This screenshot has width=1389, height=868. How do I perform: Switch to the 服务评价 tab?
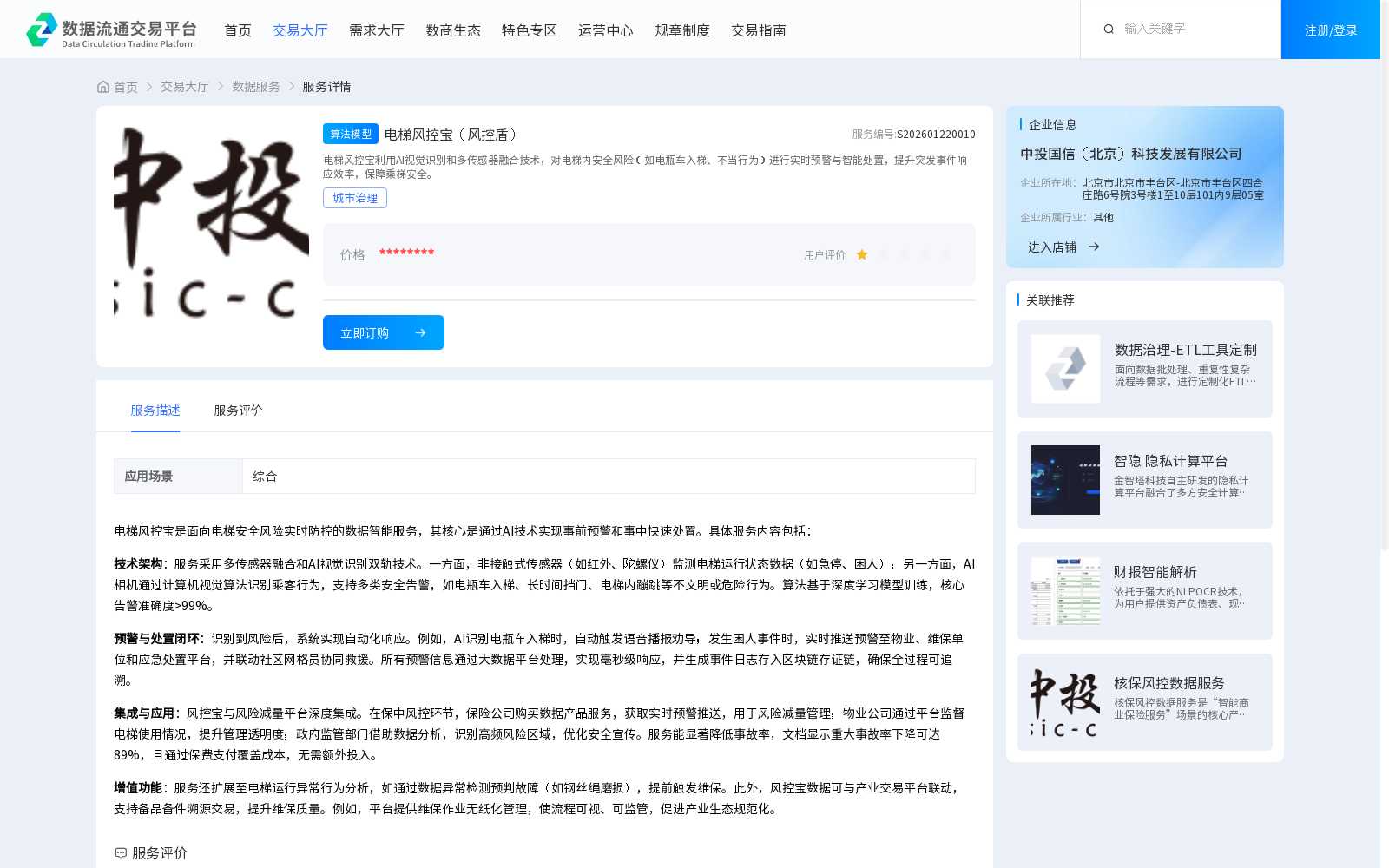click(239, 411)
